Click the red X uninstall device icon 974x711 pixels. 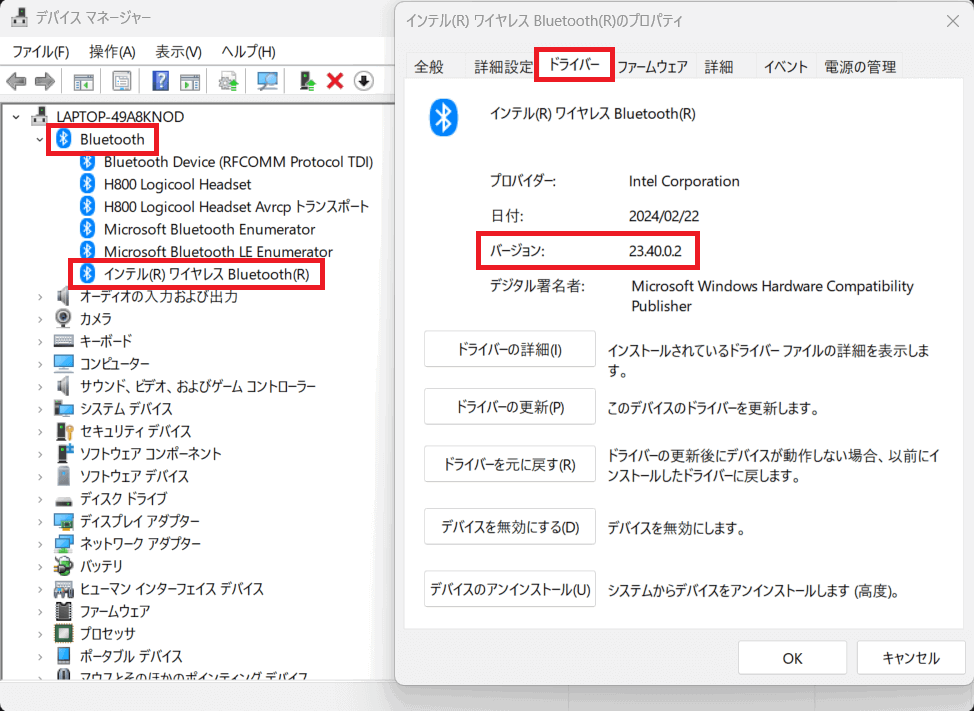click(335, 81)
